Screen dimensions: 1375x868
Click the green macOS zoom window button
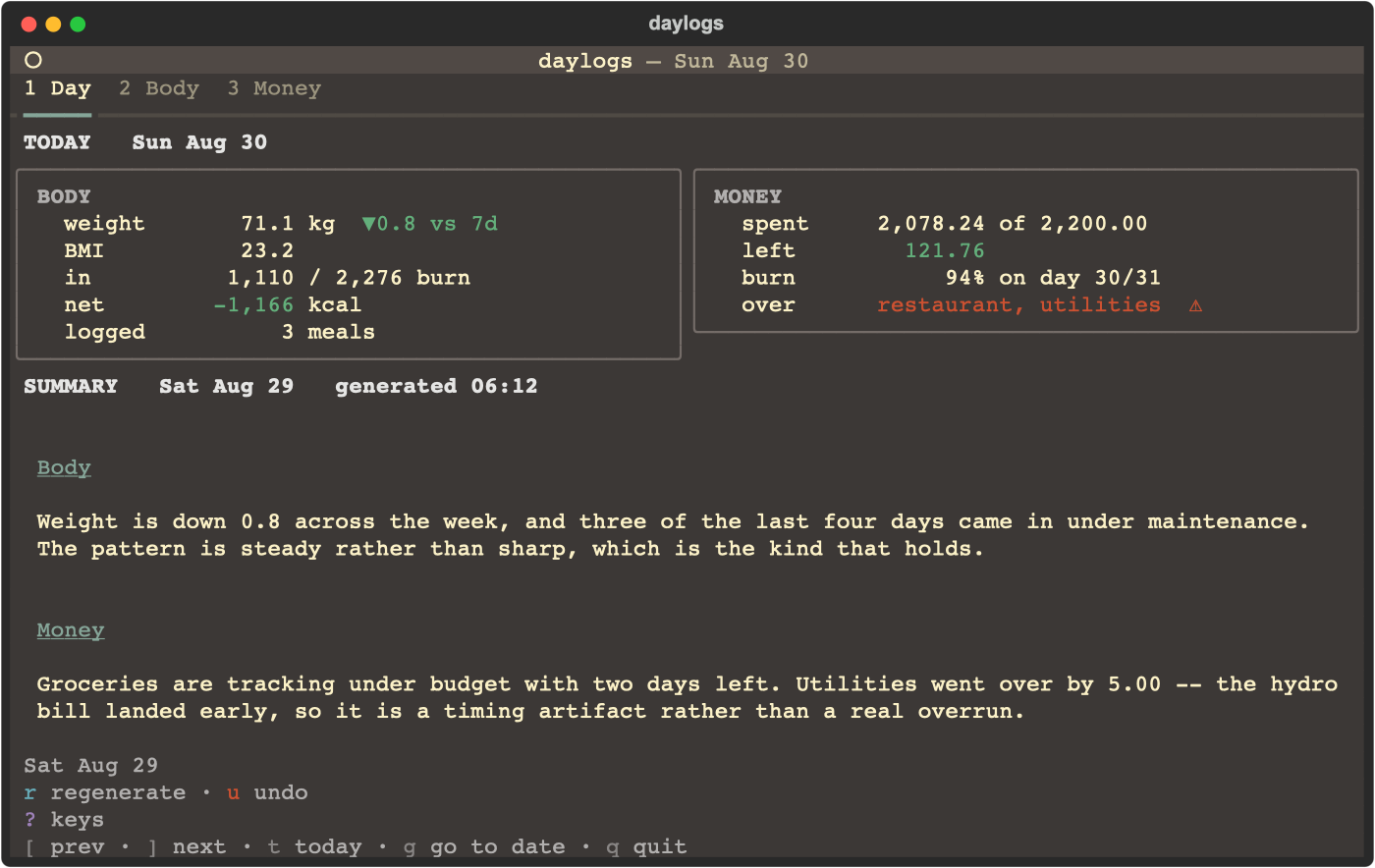(x=78, y=25)
